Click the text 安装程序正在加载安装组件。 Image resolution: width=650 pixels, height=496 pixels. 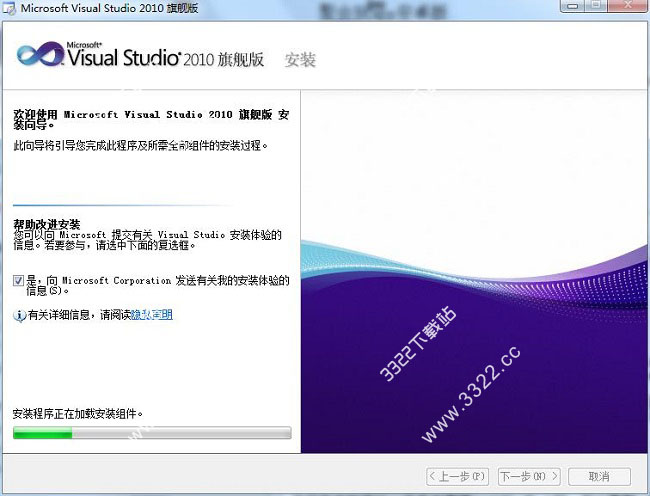pos(78,413)
